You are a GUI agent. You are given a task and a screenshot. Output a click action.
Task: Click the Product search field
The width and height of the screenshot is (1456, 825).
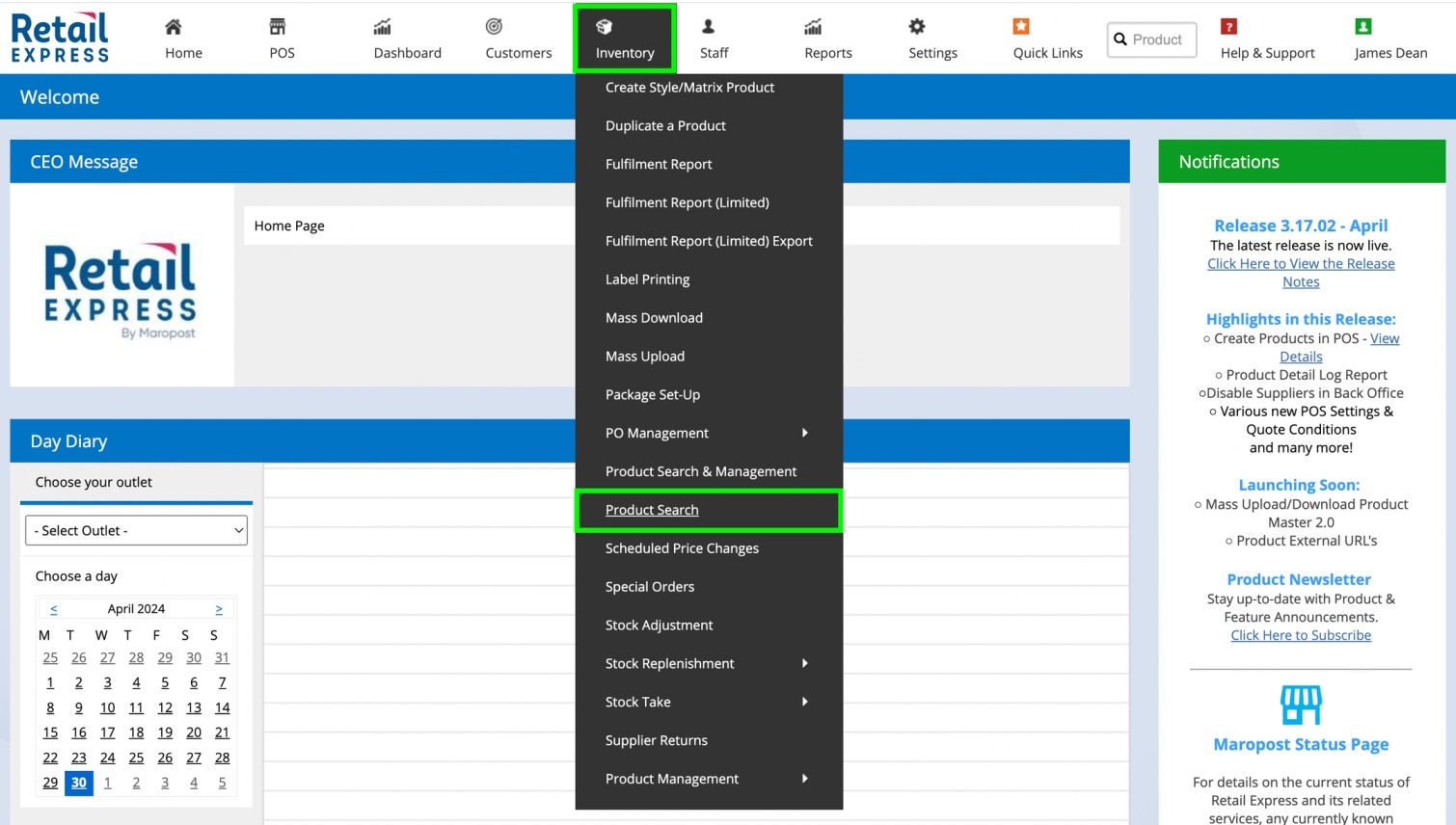click(1152, 40)
